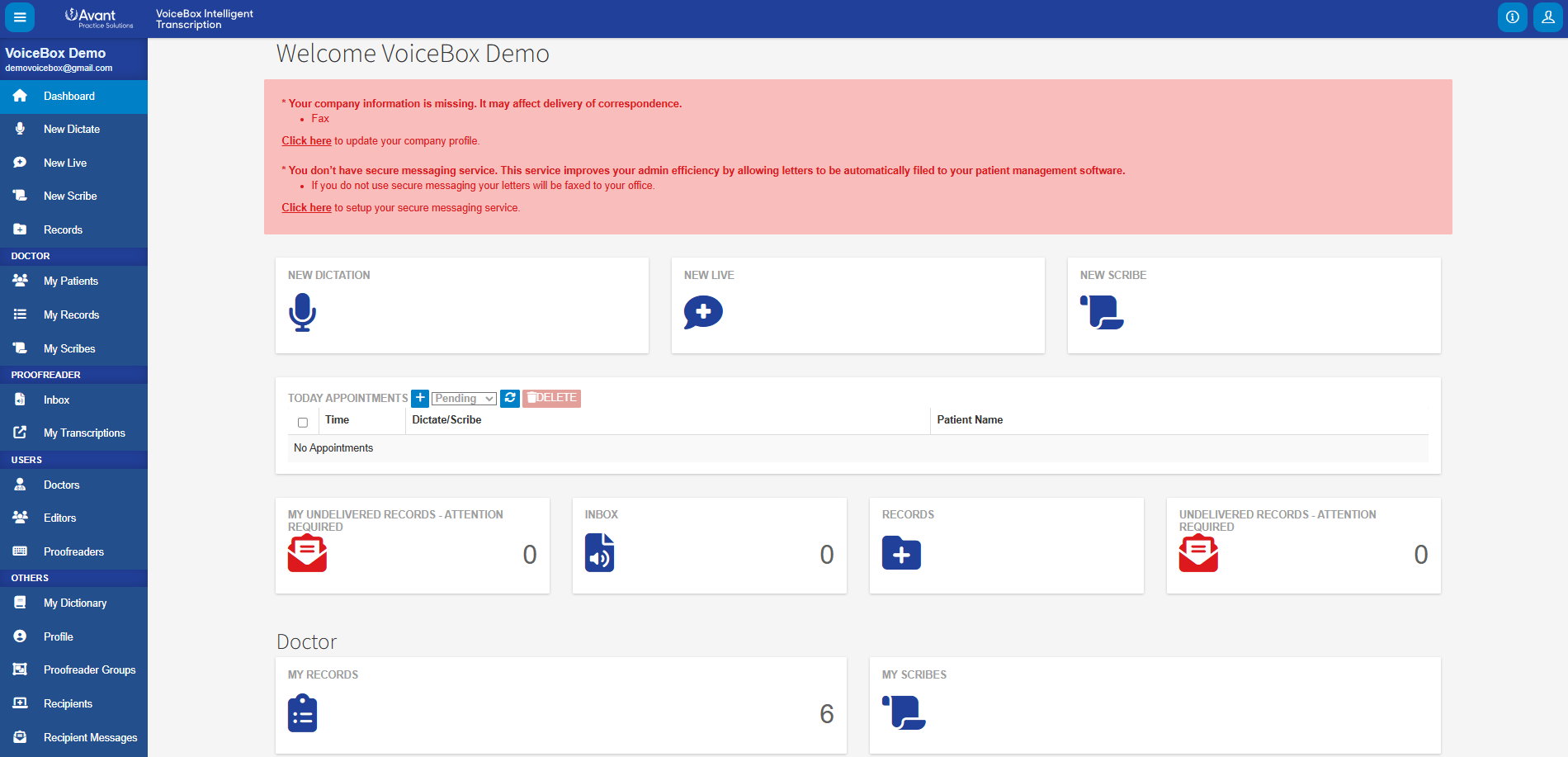Screen dimensions: 1568x757
Task: Click the My Records count 6
Action: pyautogui.click(x=826, y=713)
